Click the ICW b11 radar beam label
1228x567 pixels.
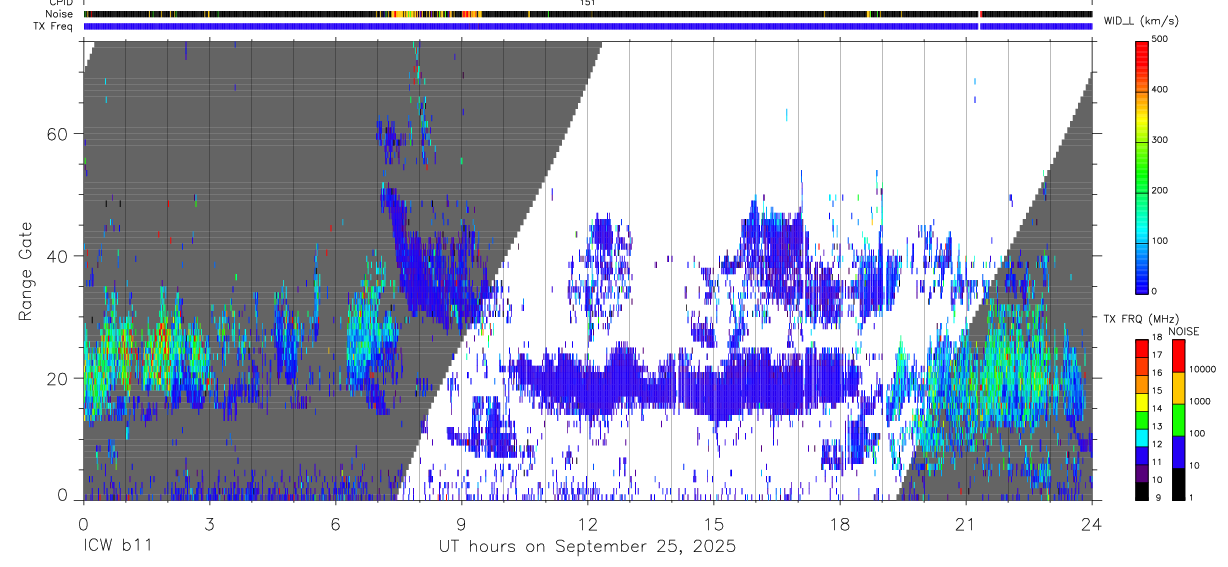coord(117,547)
